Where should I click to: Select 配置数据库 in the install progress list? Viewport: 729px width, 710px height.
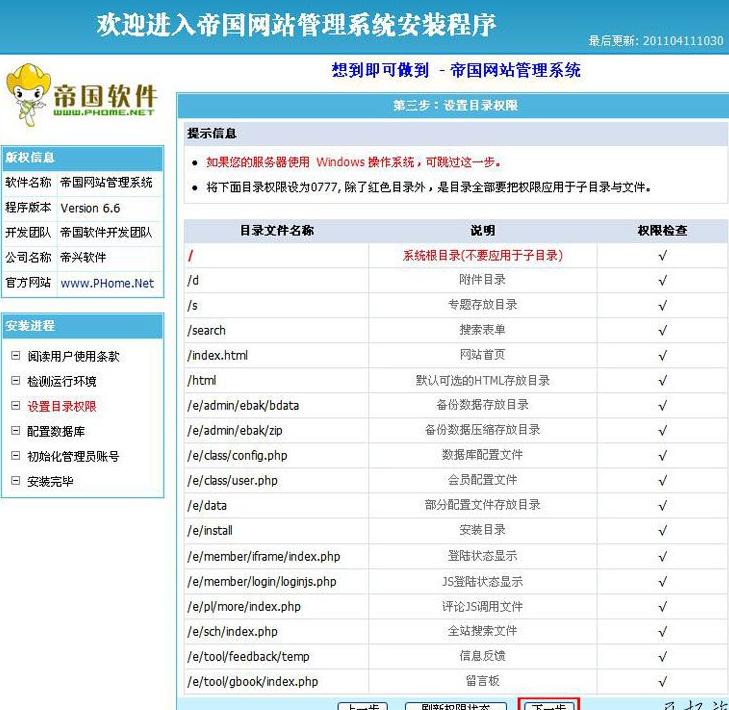pyautogui.click(x=56, y=431)
